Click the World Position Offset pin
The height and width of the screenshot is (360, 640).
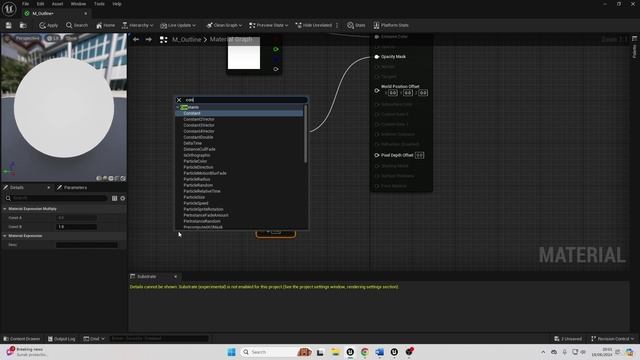[377, 90]
